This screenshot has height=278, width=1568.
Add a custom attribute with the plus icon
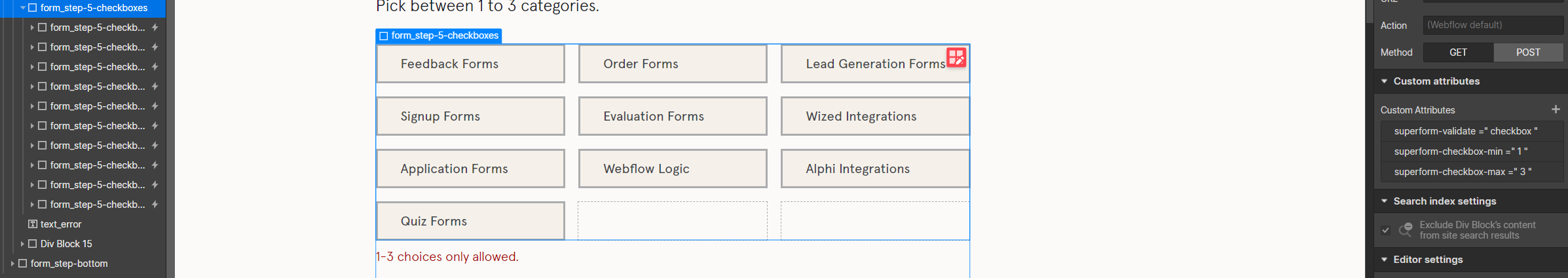tap(1556, 109)
